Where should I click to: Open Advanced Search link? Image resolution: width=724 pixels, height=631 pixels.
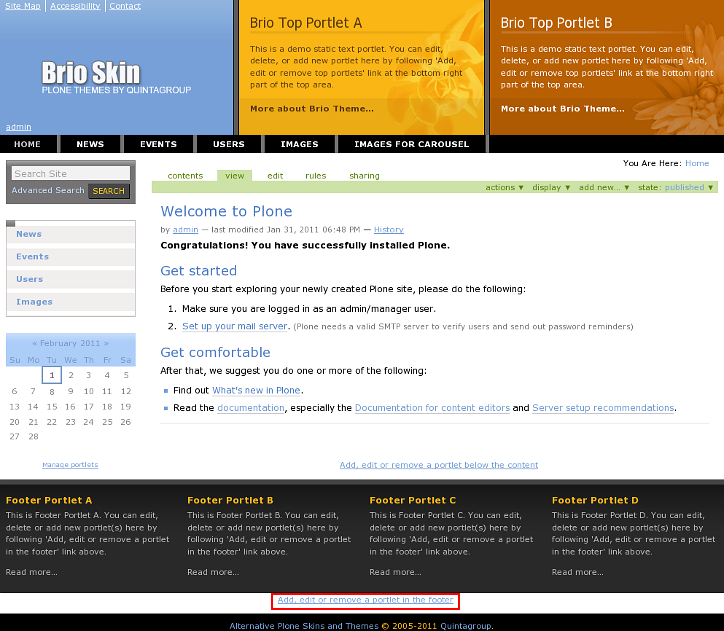(x=48, y=190)
